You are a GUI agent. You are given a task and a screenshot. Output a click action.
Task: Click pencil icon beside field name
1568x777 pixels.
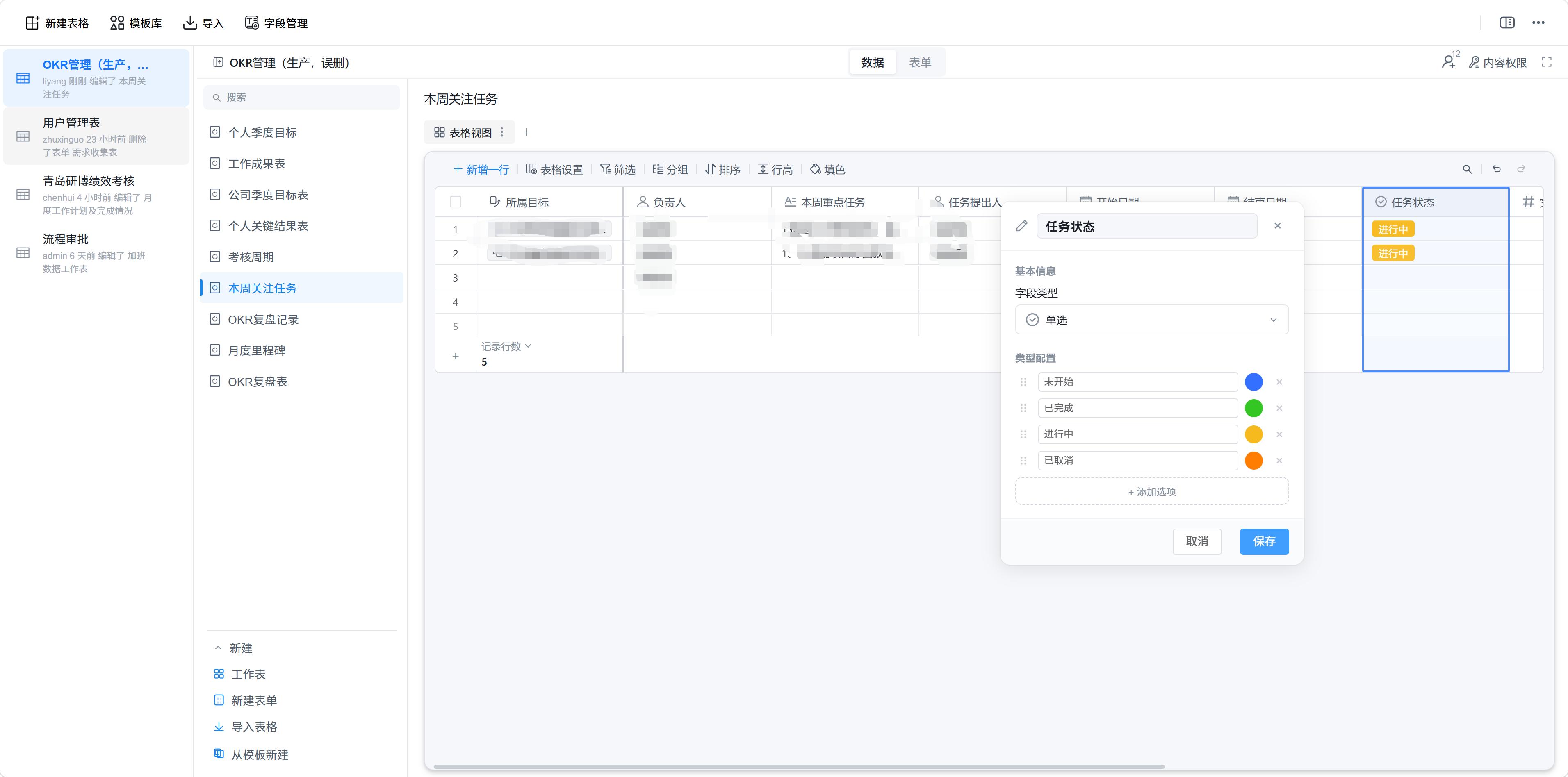point(1022,226)
